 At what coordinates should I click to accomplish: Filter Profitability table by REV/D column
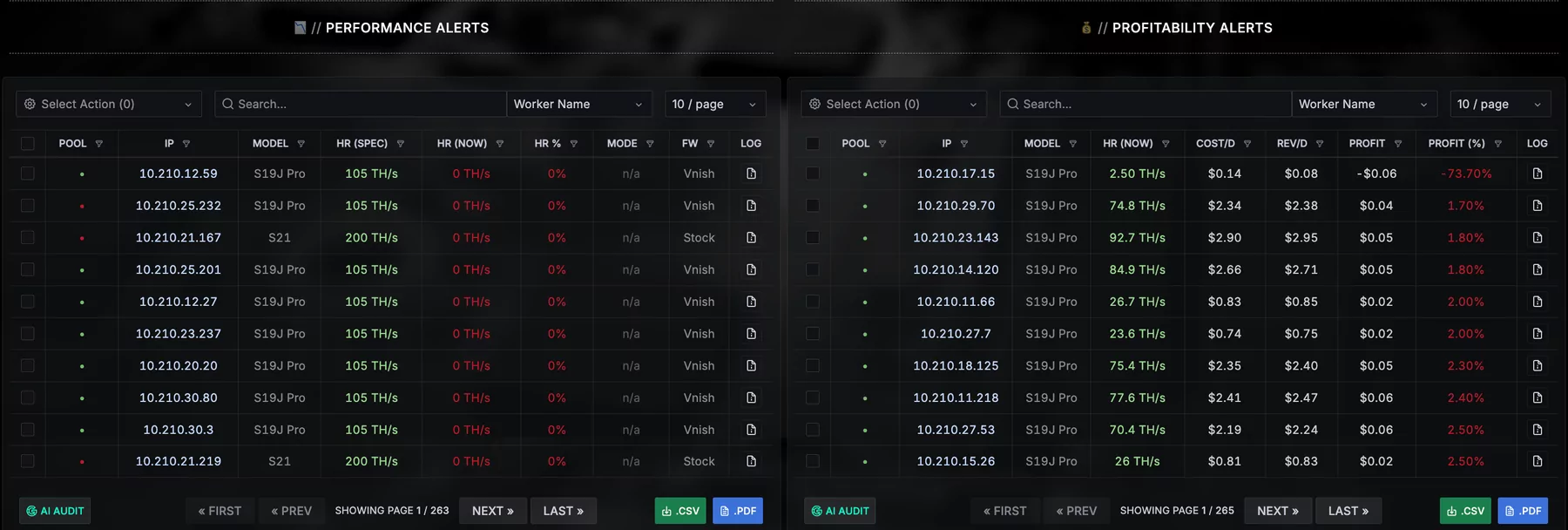coord(1320,144)
